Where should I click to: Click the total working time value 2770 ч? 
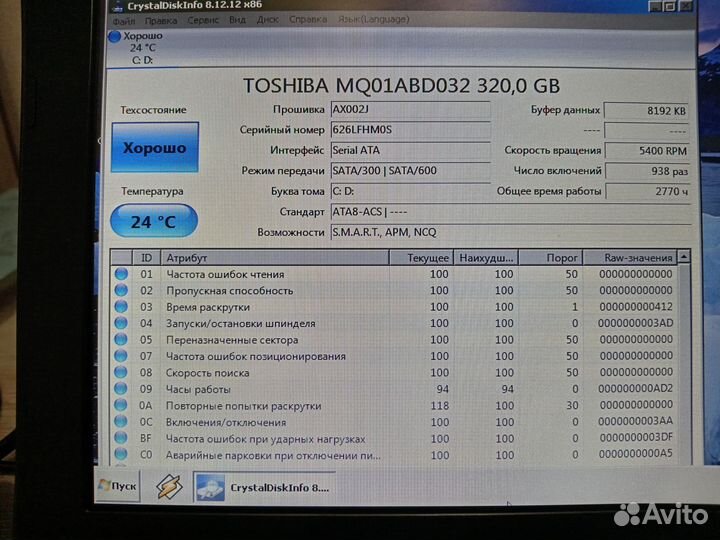[x=647, y=191]
